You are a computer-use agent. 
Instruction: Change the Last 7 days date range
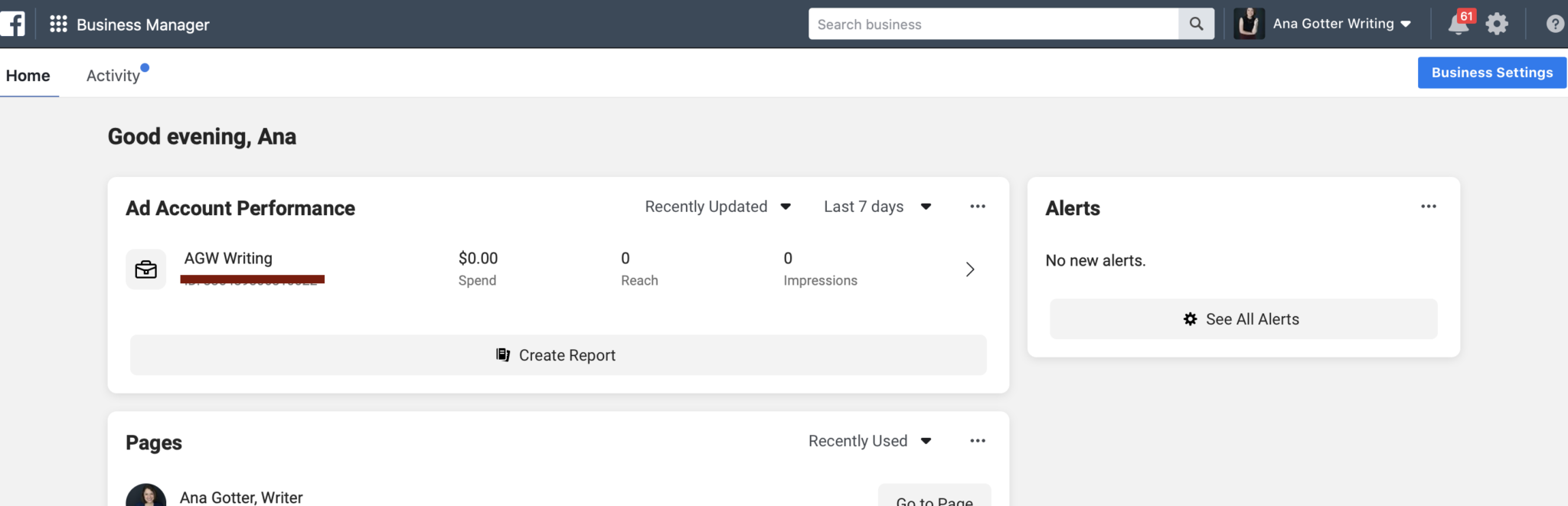(878, 207)
